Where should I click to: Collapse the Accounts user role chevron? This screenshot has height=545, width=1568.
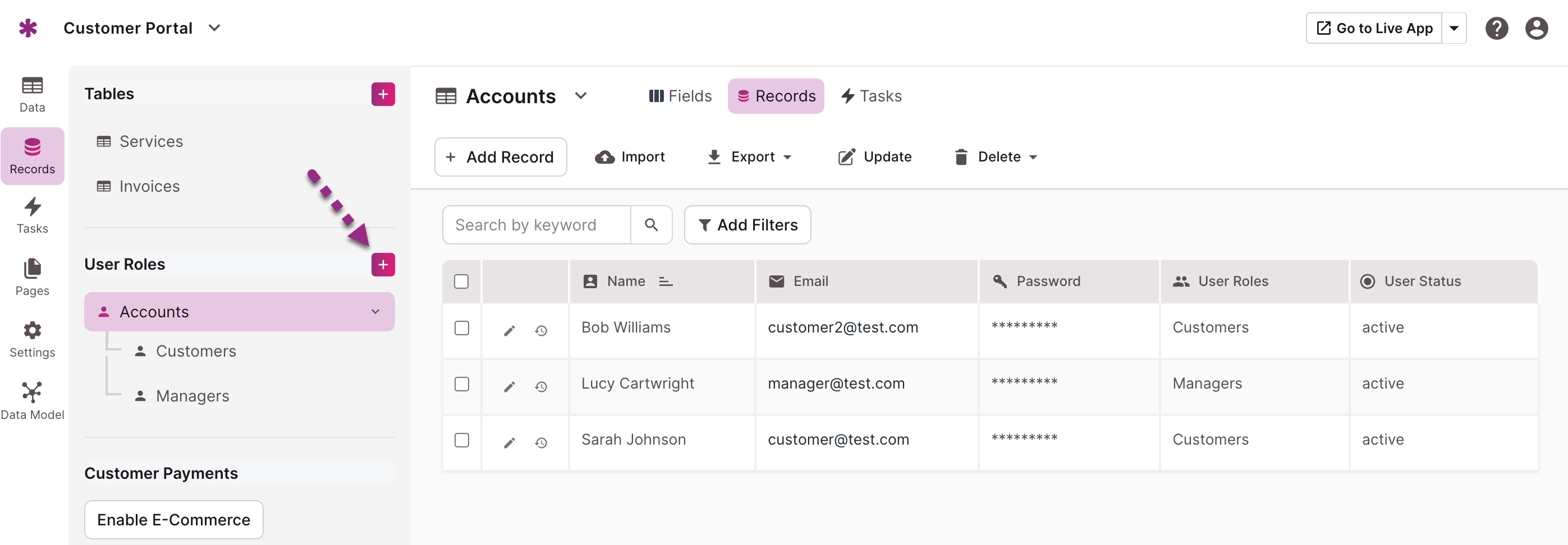click(x=375, y=311)
